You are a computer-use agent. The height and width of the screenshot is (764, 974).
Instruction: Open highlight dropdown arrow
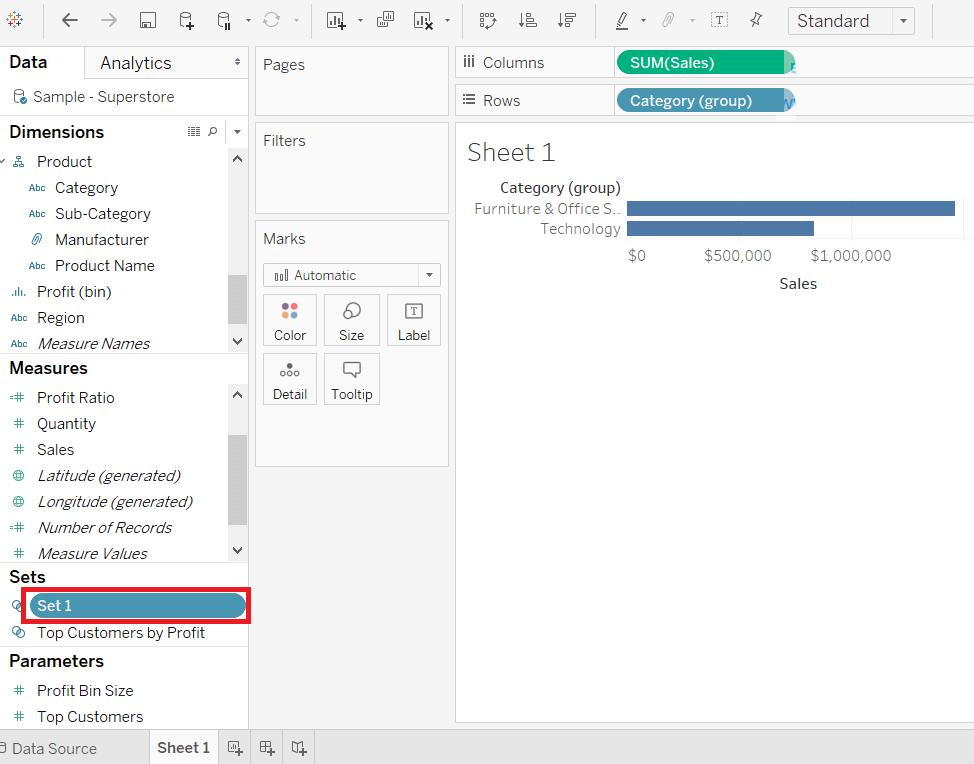click(644, 20)
